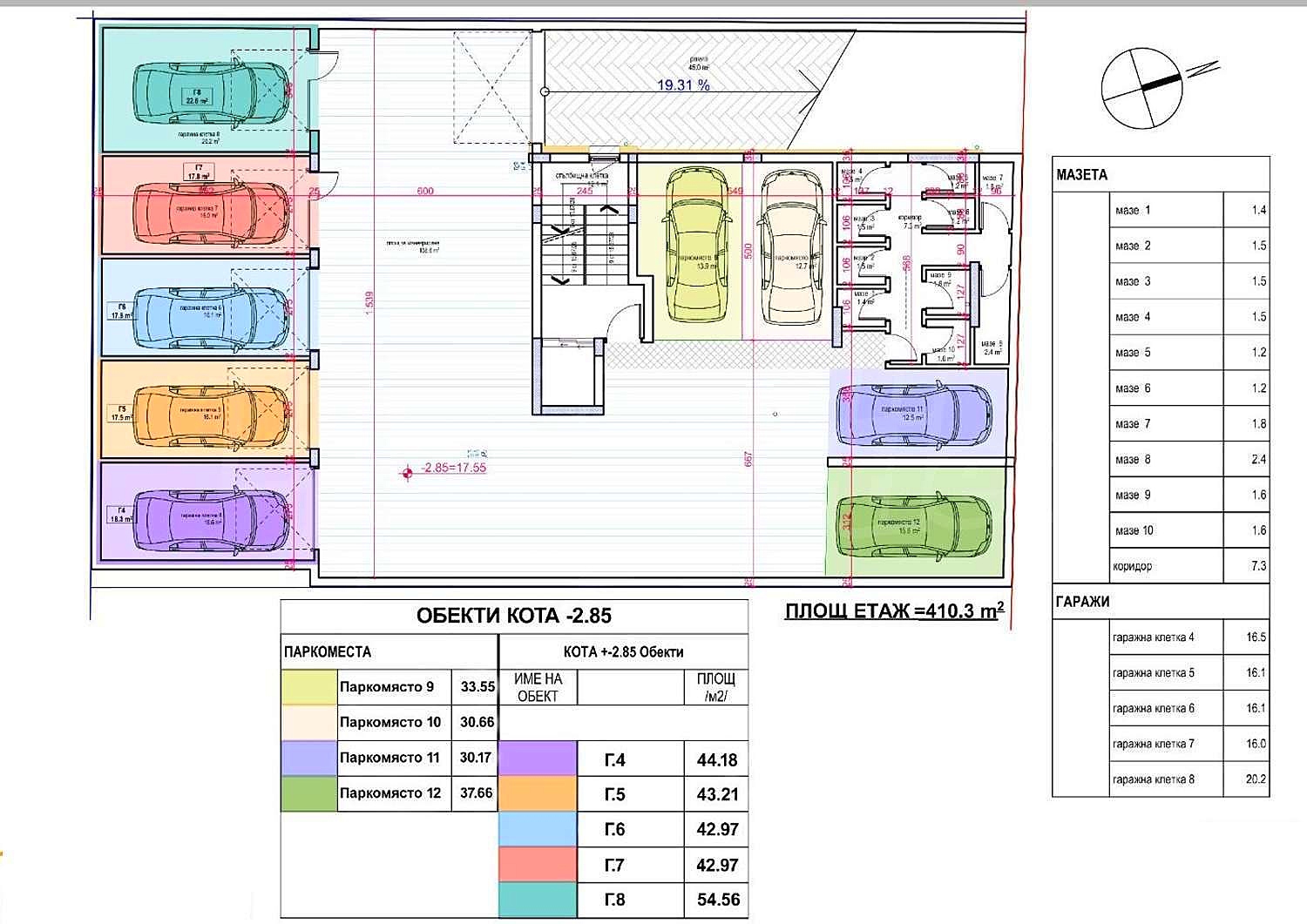Click the ПЛОЩ ЕТАЖ =410.3 m2 heading
The height and width of the screenshot is (924, 1307).
click(x=894, y=611)
